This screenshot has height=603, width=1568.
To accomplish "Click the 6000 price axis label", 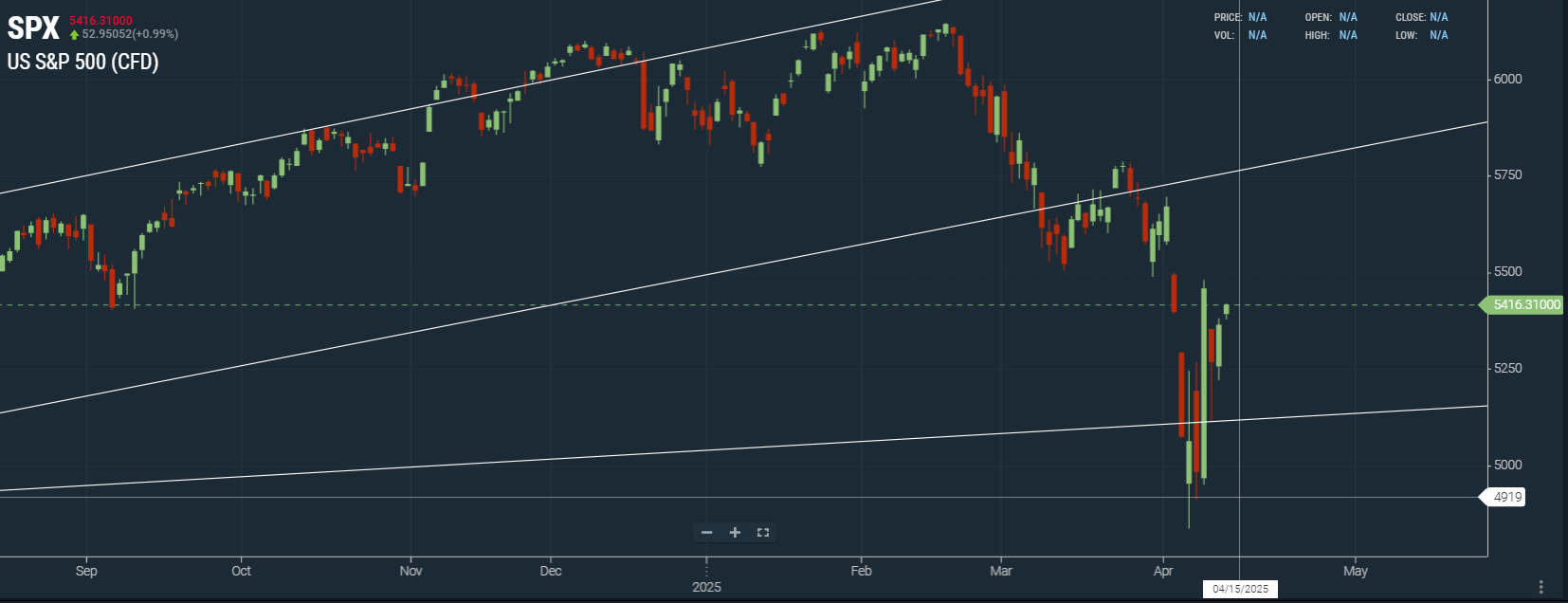I will coord(1507,79).
